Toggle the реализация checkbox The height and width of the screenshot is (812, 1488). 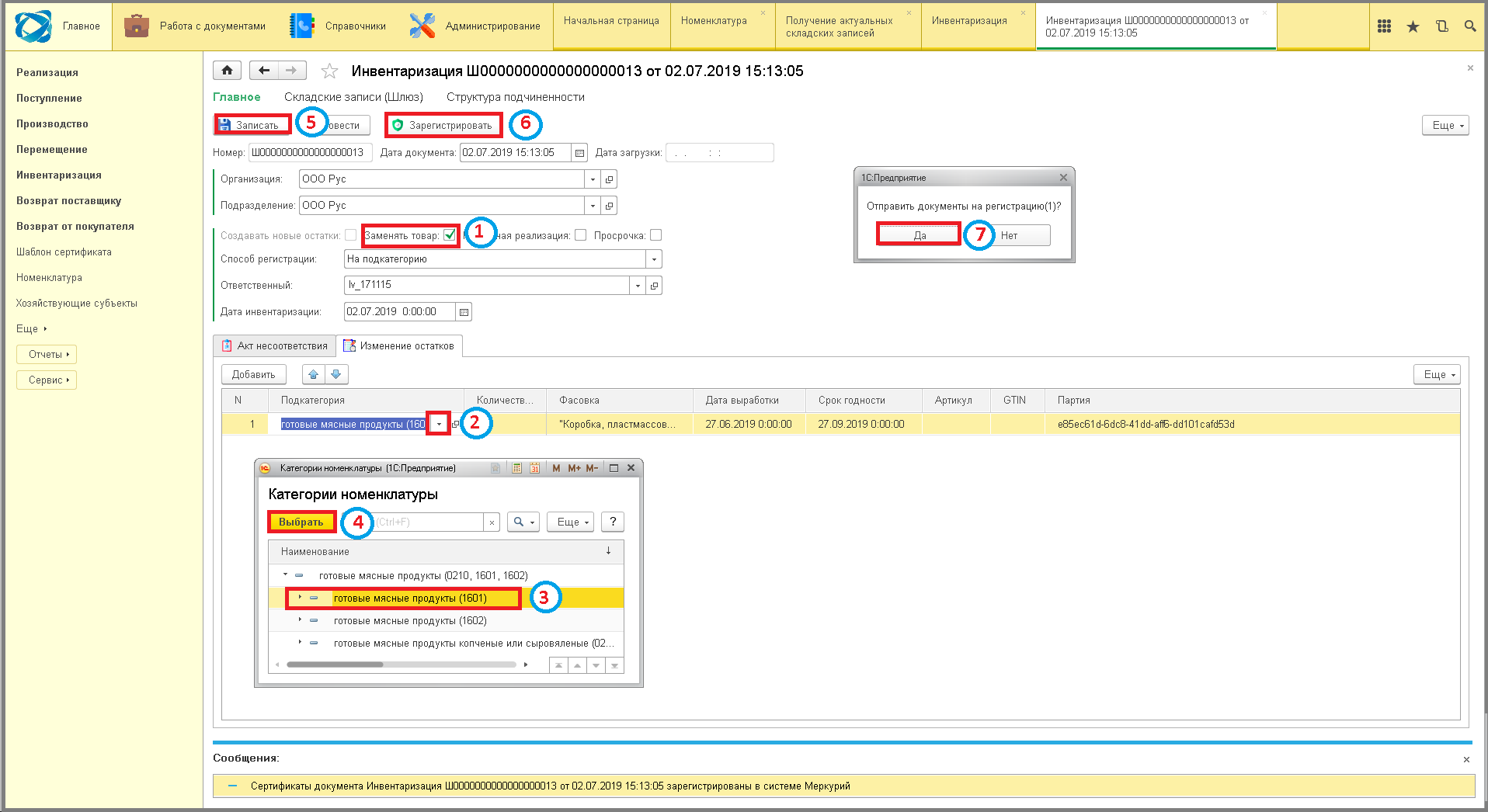click(x=581, y=235)
